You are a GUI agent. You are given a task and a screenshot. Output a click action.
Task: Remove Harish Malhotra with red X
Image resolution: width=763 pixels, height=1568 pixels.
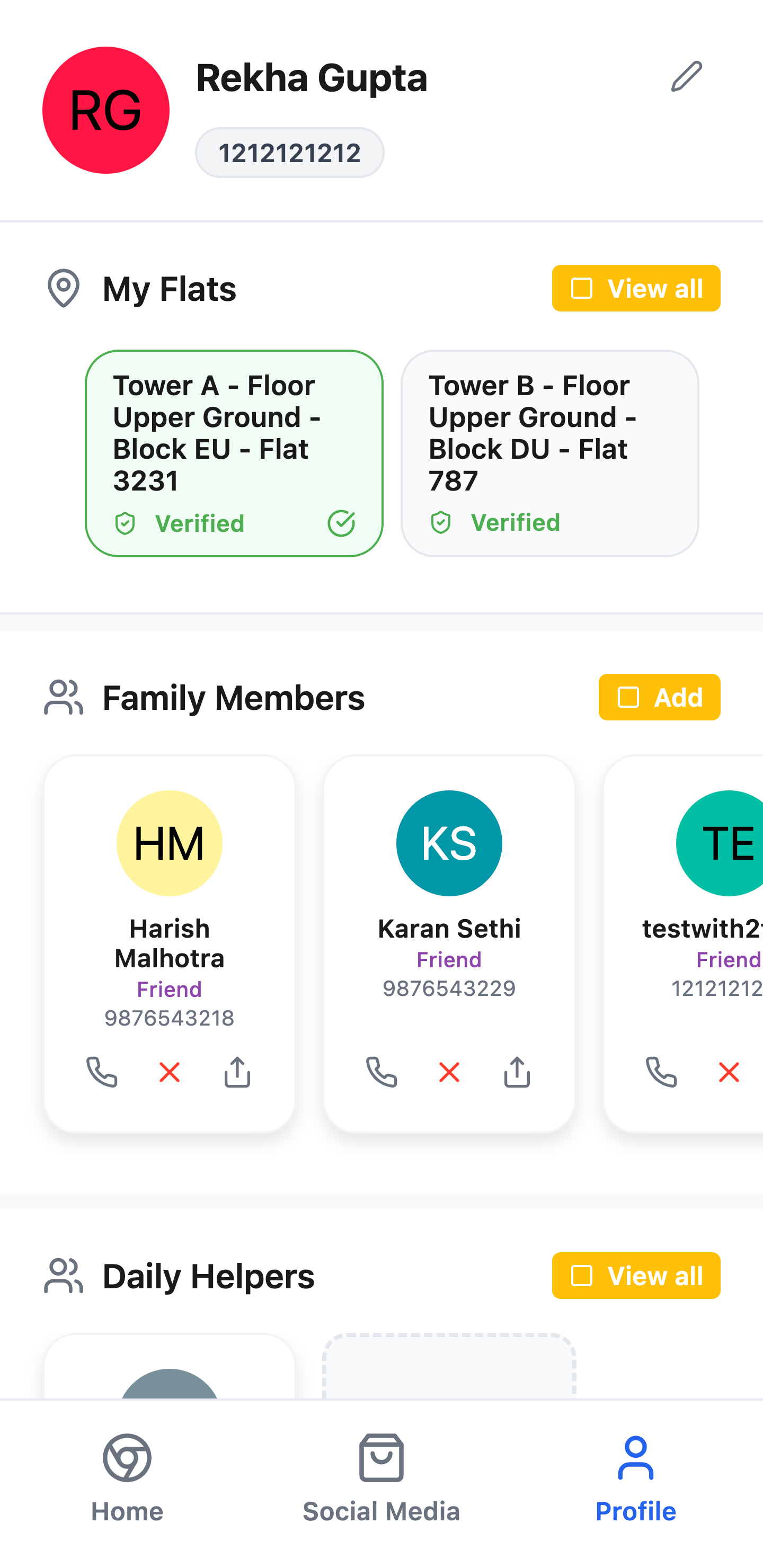(x=169, y=1072)
